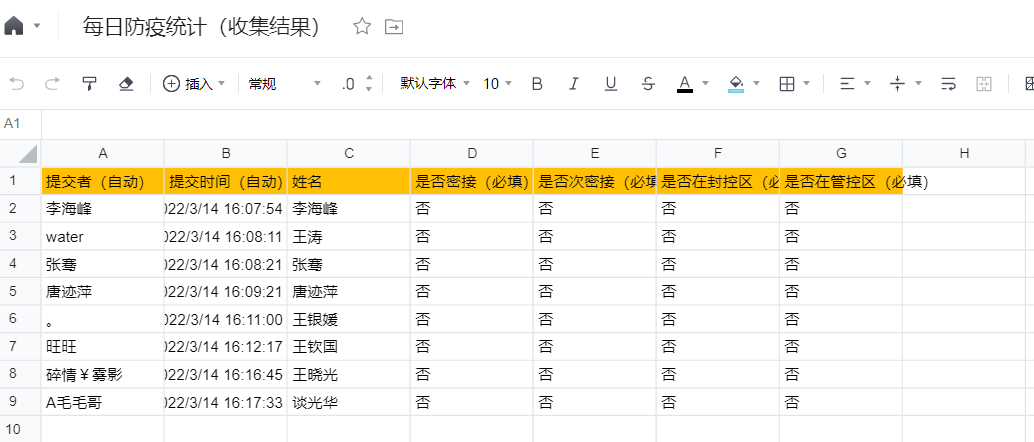Click cell containing 谈光华
Image resolution: width=1034 pixels, height=442 pixels.
click(x=349, y=402)
